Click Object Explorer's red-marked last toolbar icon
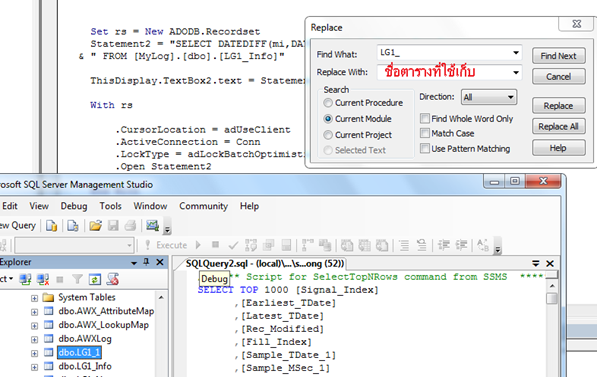 [113, 280]
